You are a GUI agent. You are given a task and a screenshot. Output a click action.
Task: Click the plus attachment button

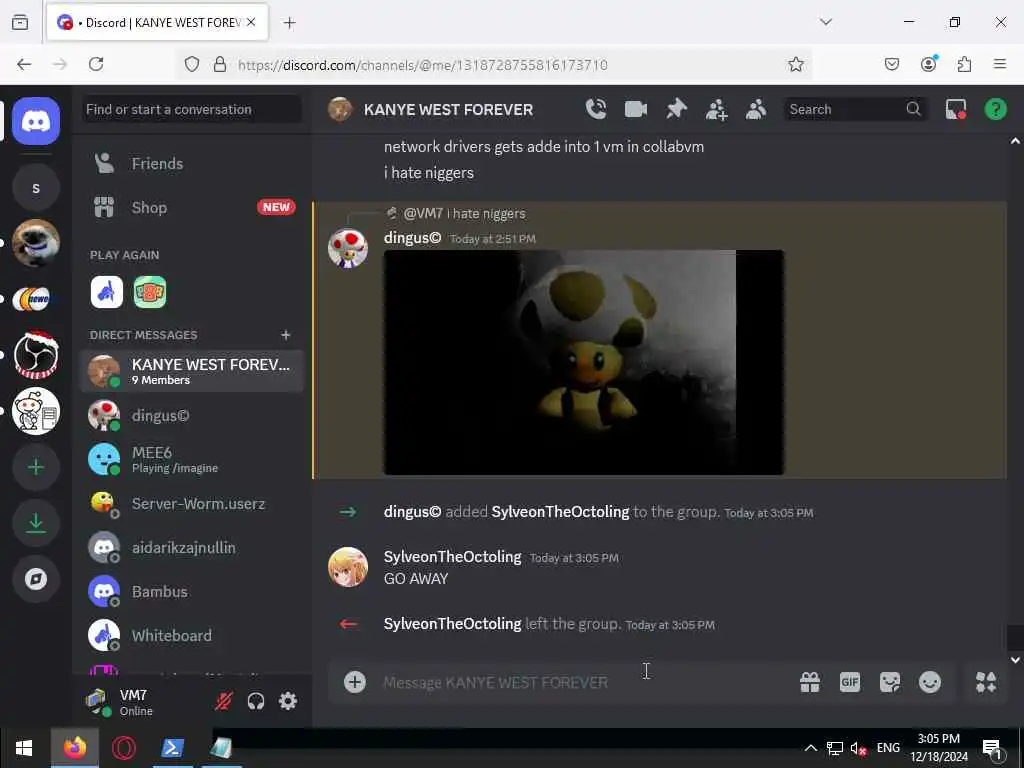tap(355, 682)
